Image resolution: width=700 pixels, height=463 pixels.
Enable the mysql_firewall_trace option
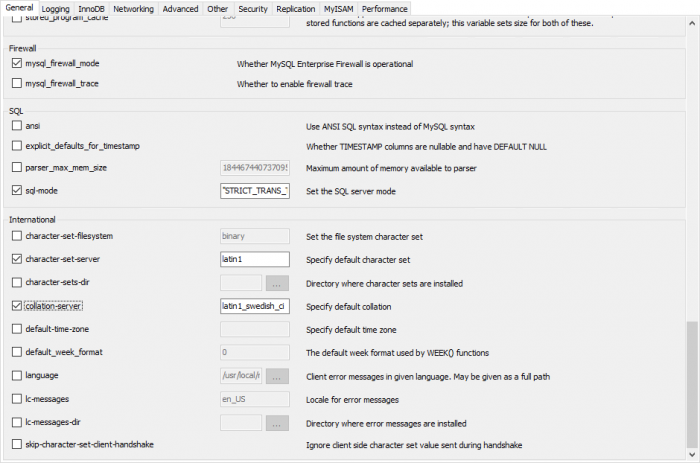coord(16,84)
